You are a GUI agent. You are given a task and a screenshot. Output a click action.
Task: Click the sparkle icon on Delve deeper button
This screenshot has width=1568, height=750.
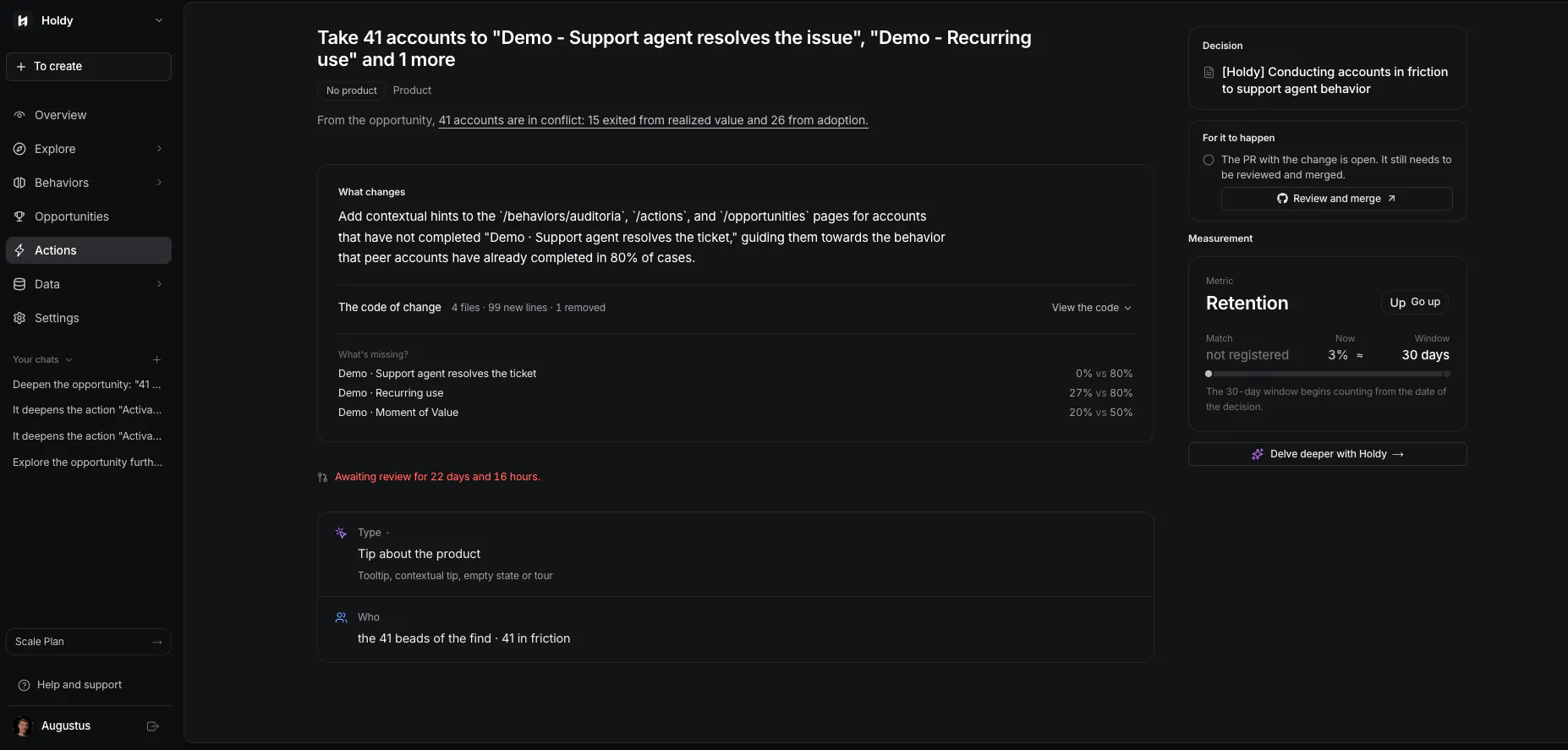pyautogui.click(x=1258, y=454)
